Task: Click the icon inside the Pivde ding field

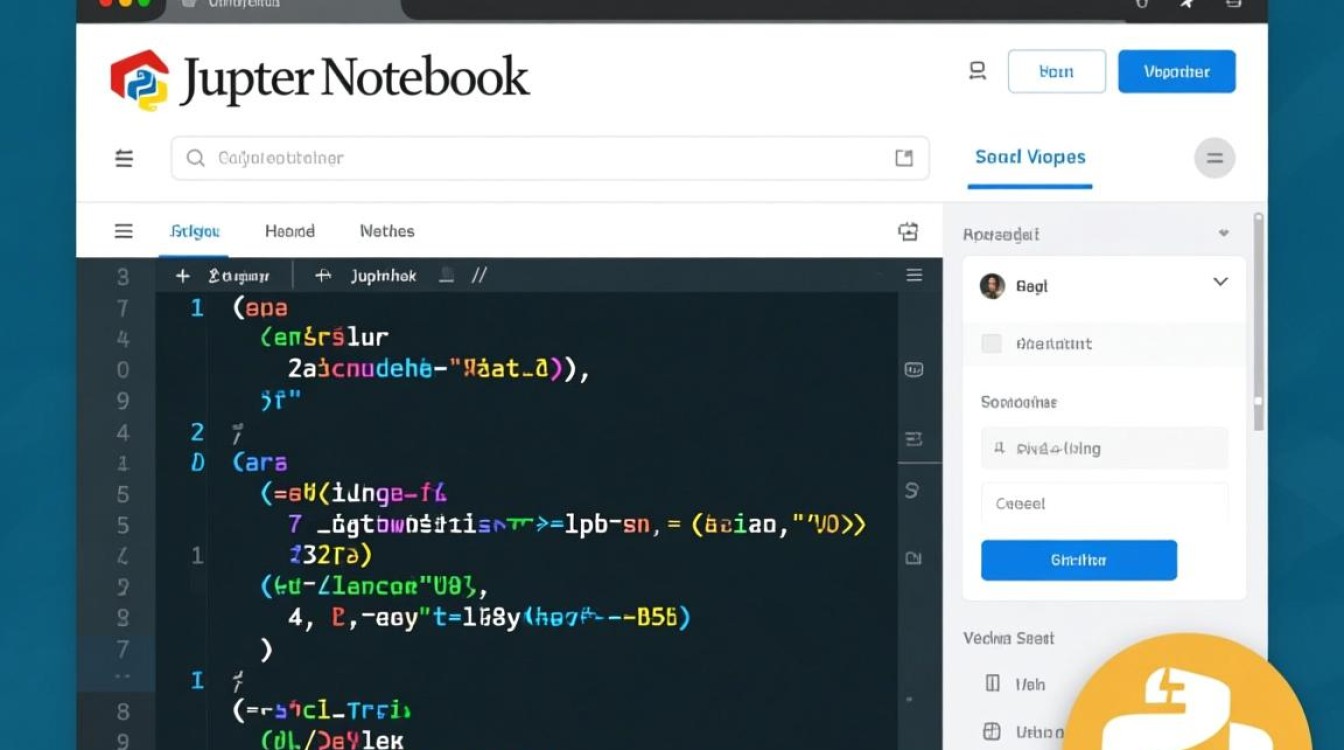Action: [999, 448]
